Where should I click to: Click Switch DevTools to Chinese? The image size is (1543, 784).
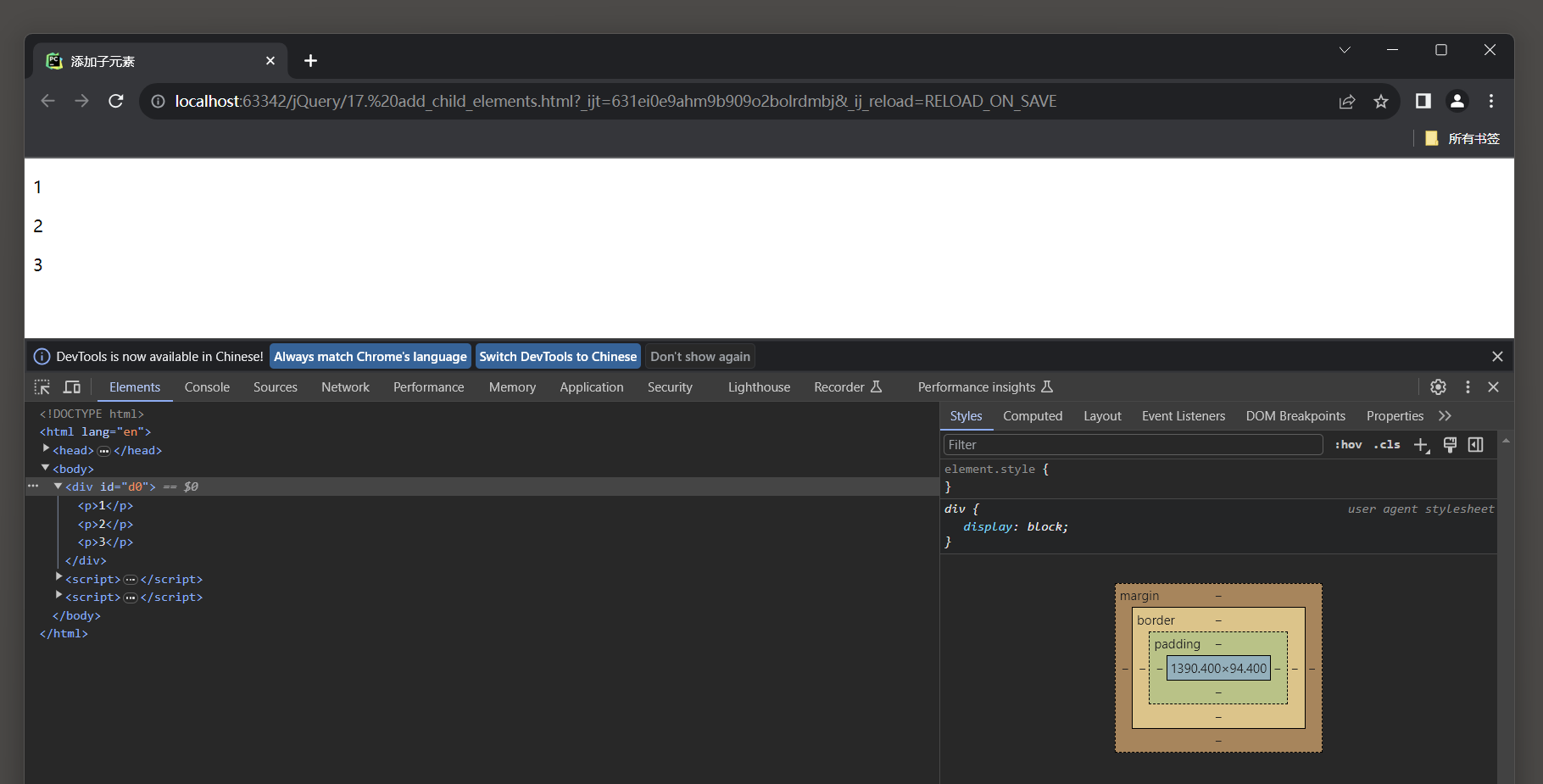coord(558,357)
